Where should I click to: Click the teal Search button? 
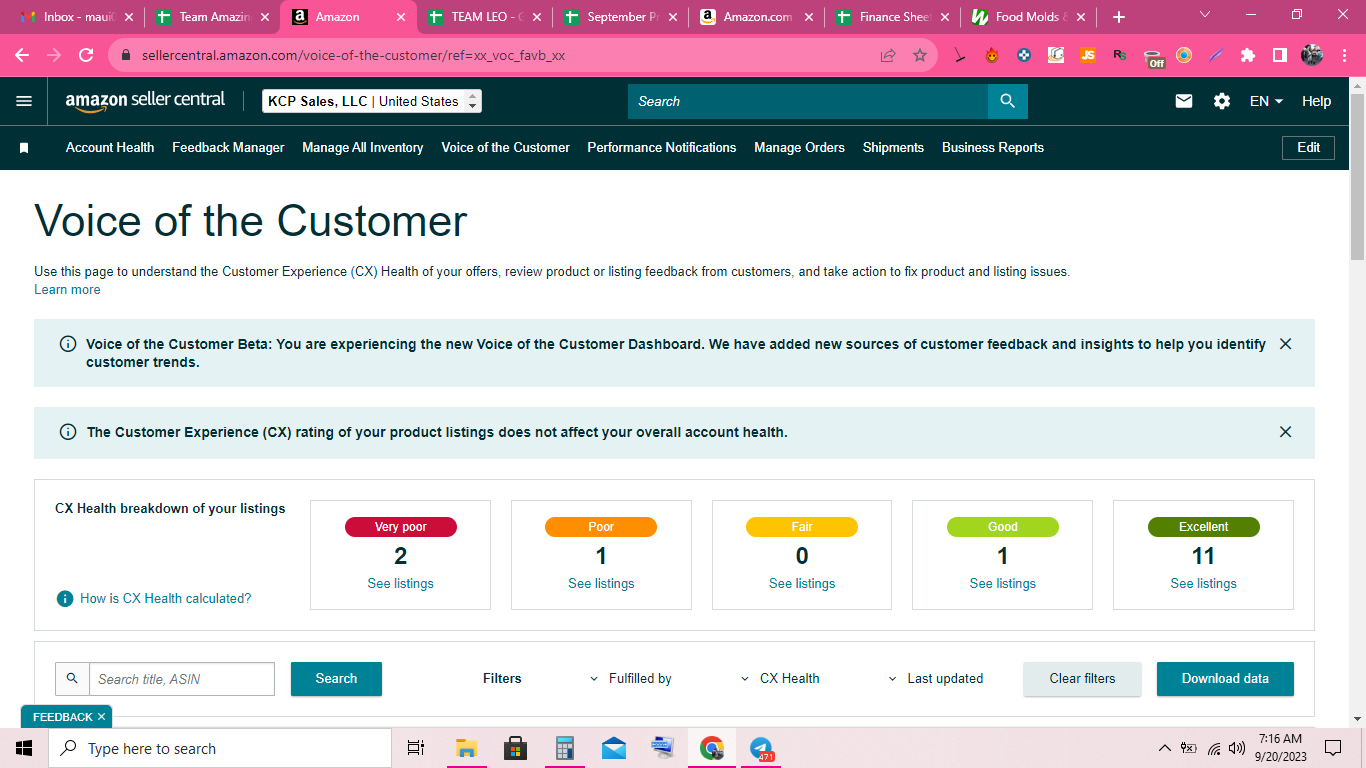coord(336,679)
